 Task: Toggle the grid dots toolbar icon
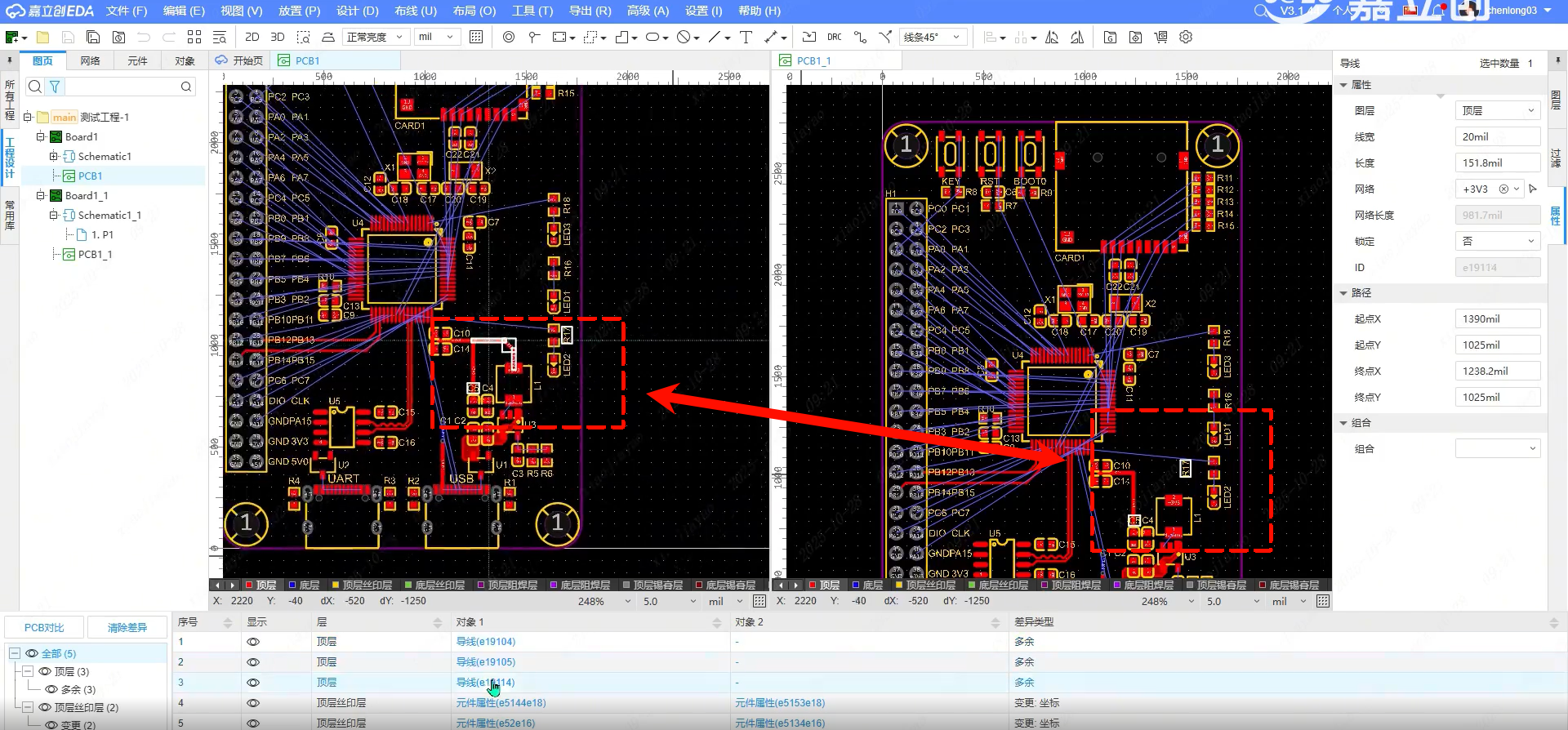(476, 37)
